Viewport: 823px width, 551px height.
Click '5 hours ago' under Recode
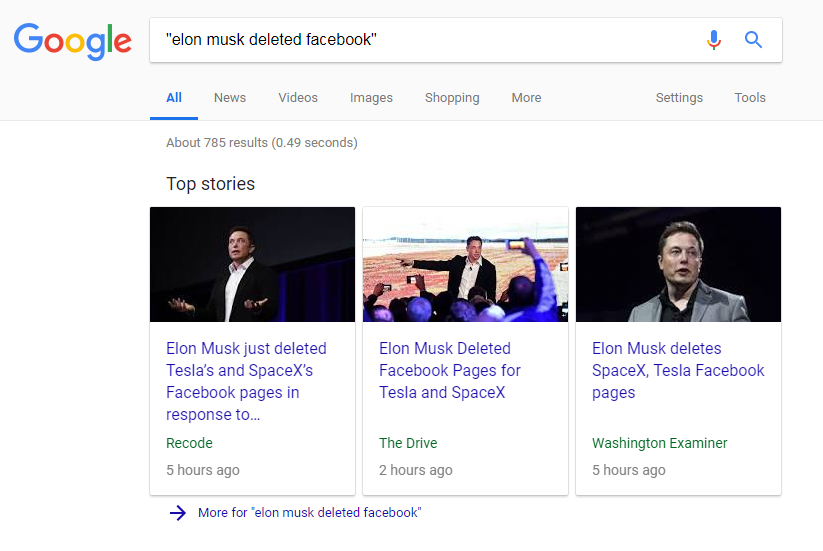tap(203, 471)
